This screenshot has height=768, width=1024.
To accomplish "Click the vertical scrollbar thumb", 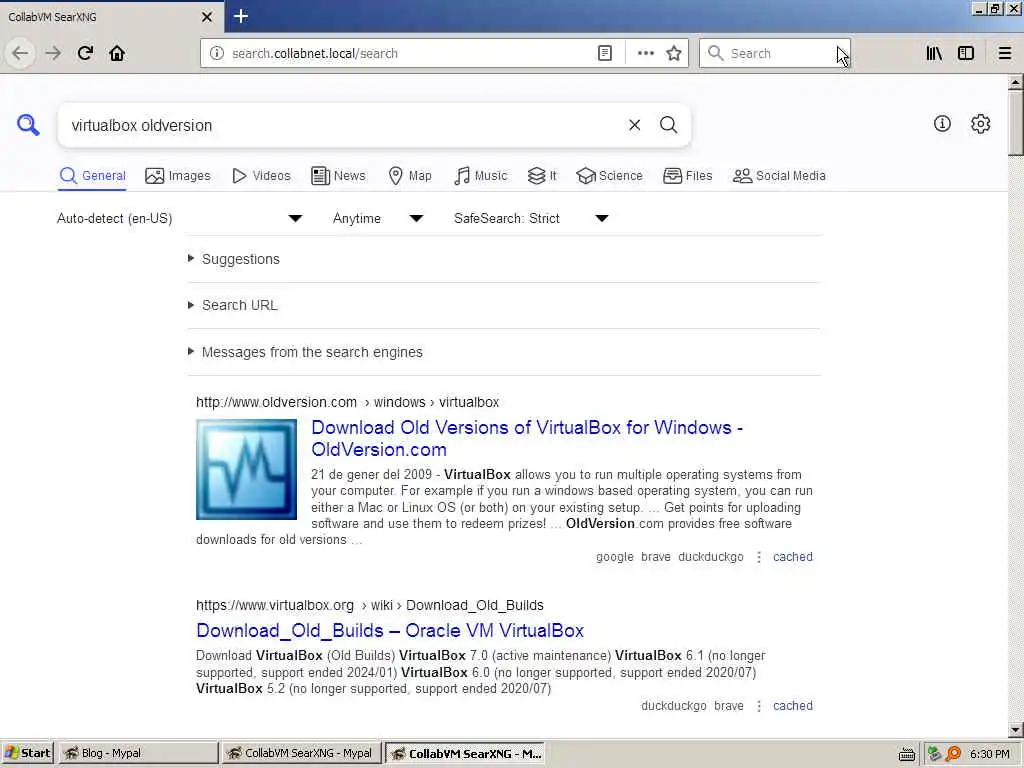I will (1015, 123).
